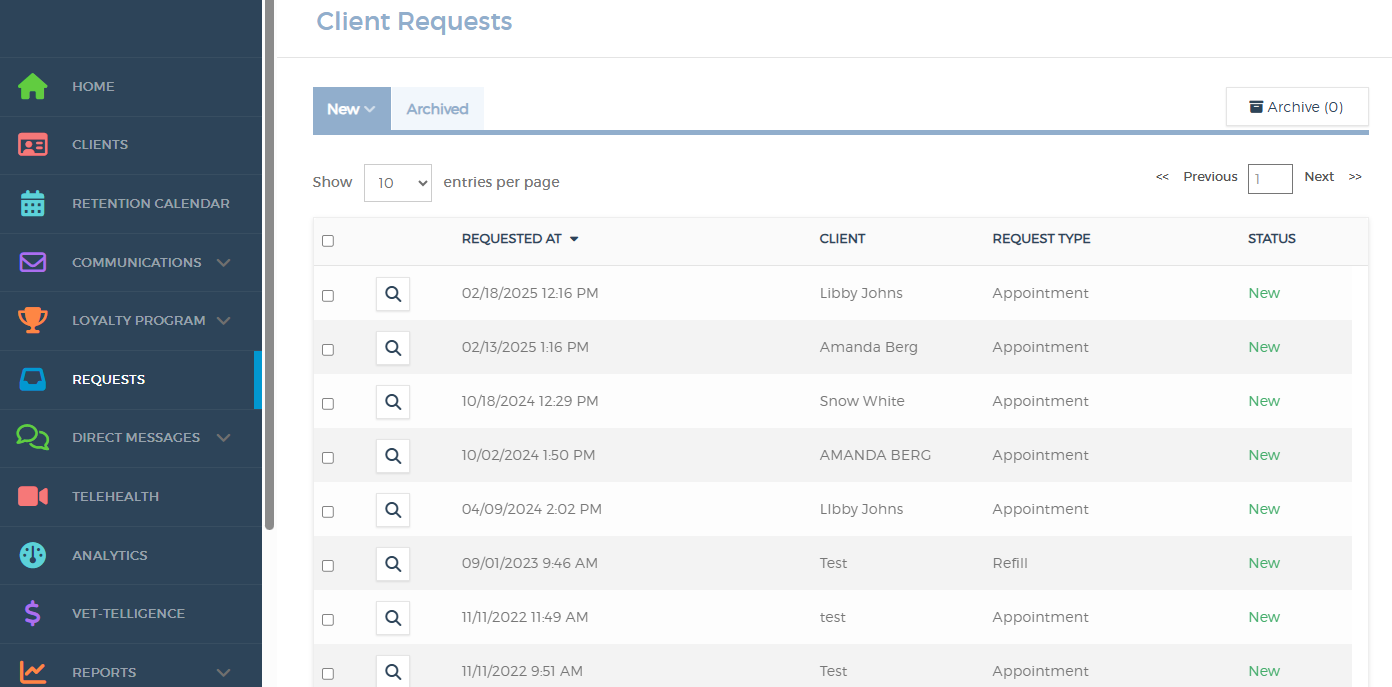Viewport: 1392px width, 687px height.
Task: Select the checkbox for Snow White's request
Action: (x=327, y=403)
